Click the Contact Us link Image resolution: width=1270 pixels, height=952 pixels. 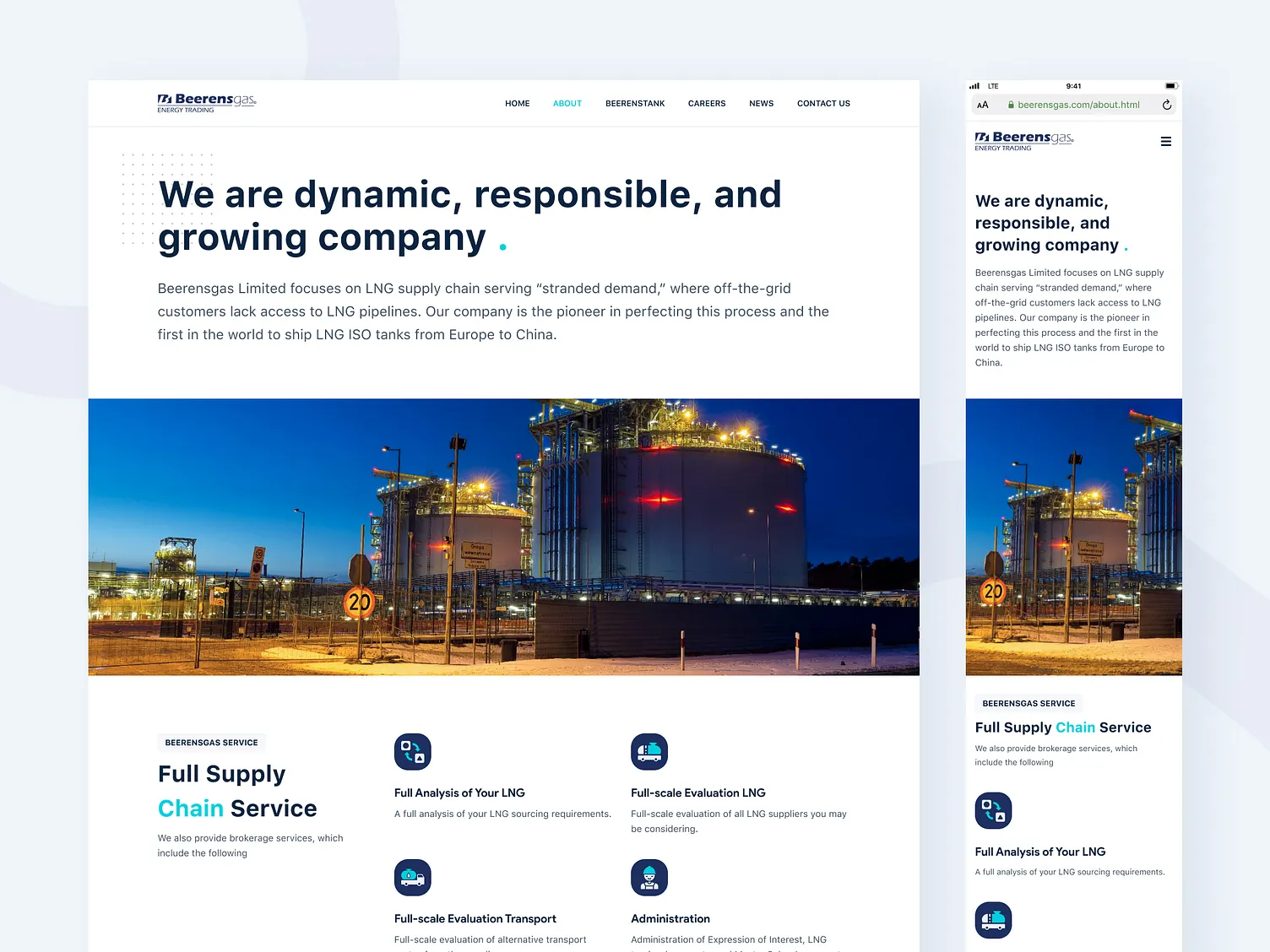pos(823,104)
